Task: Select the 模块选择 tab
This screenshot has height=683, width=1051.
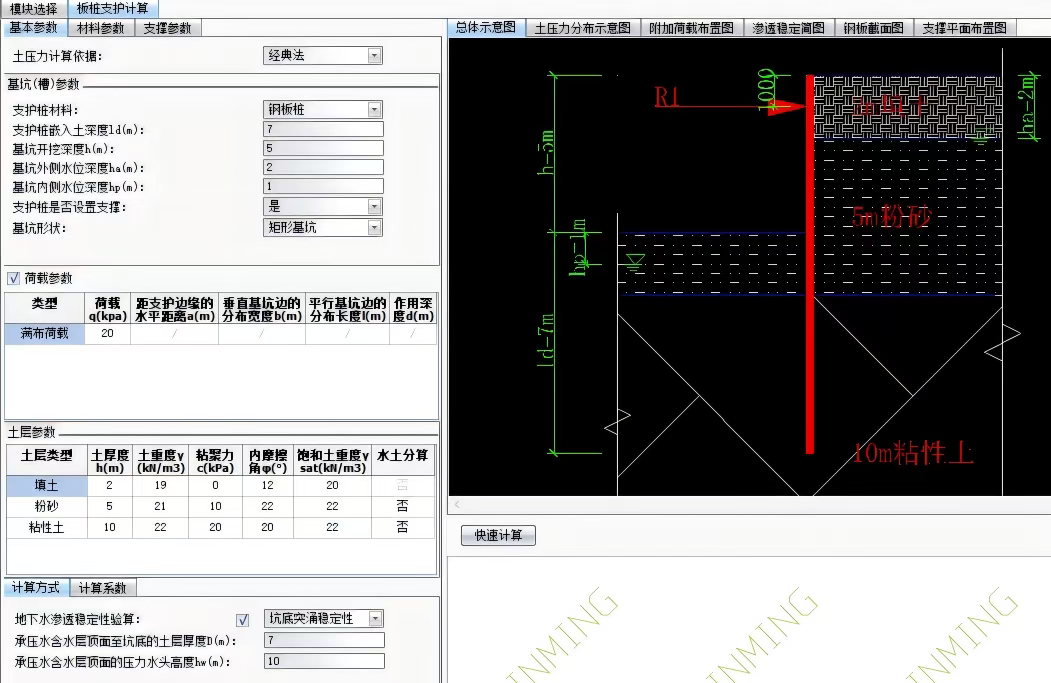Action: pyautogui.click(x=34, y=8)
